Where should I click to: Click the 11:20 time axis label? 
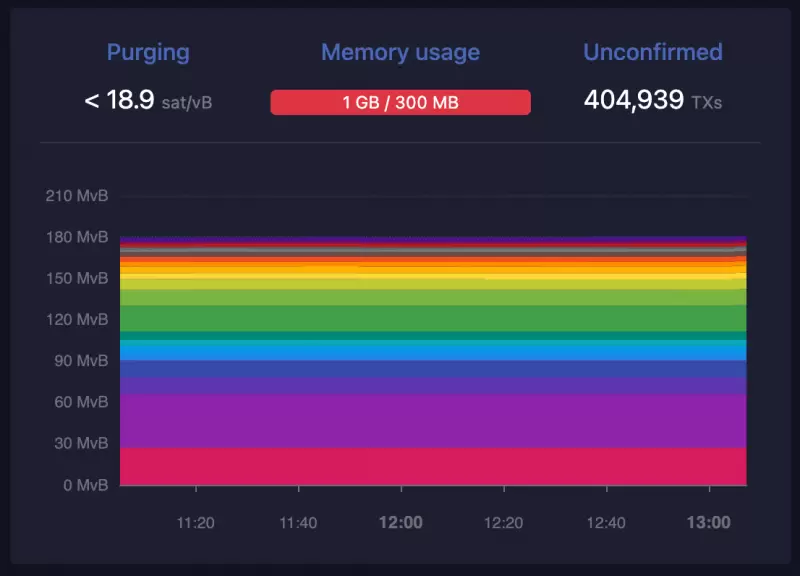(x=195, y=522)
